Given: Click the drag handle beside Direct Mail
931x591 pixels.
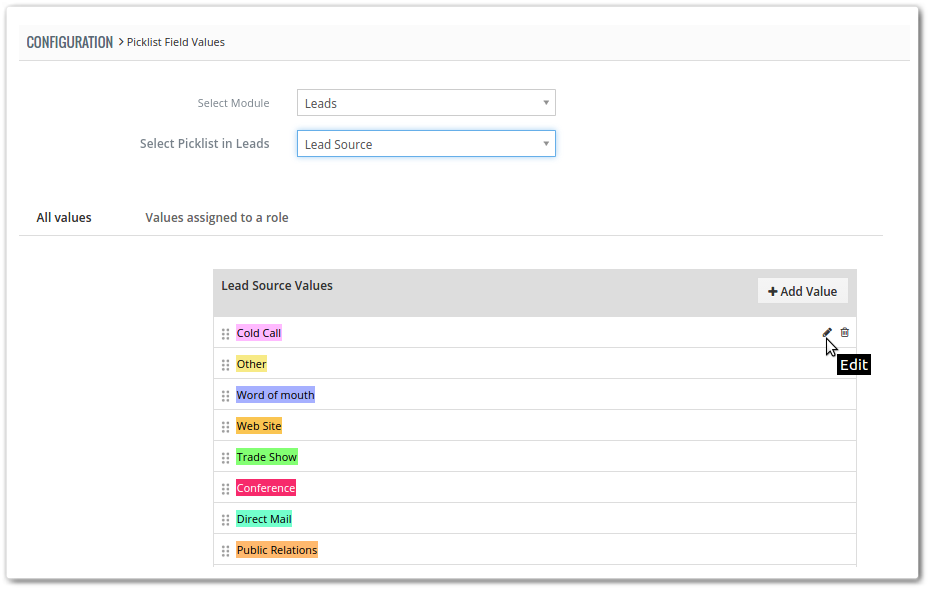Looking at the screenshot, I should pyautogui.click(x=226, y=520).
